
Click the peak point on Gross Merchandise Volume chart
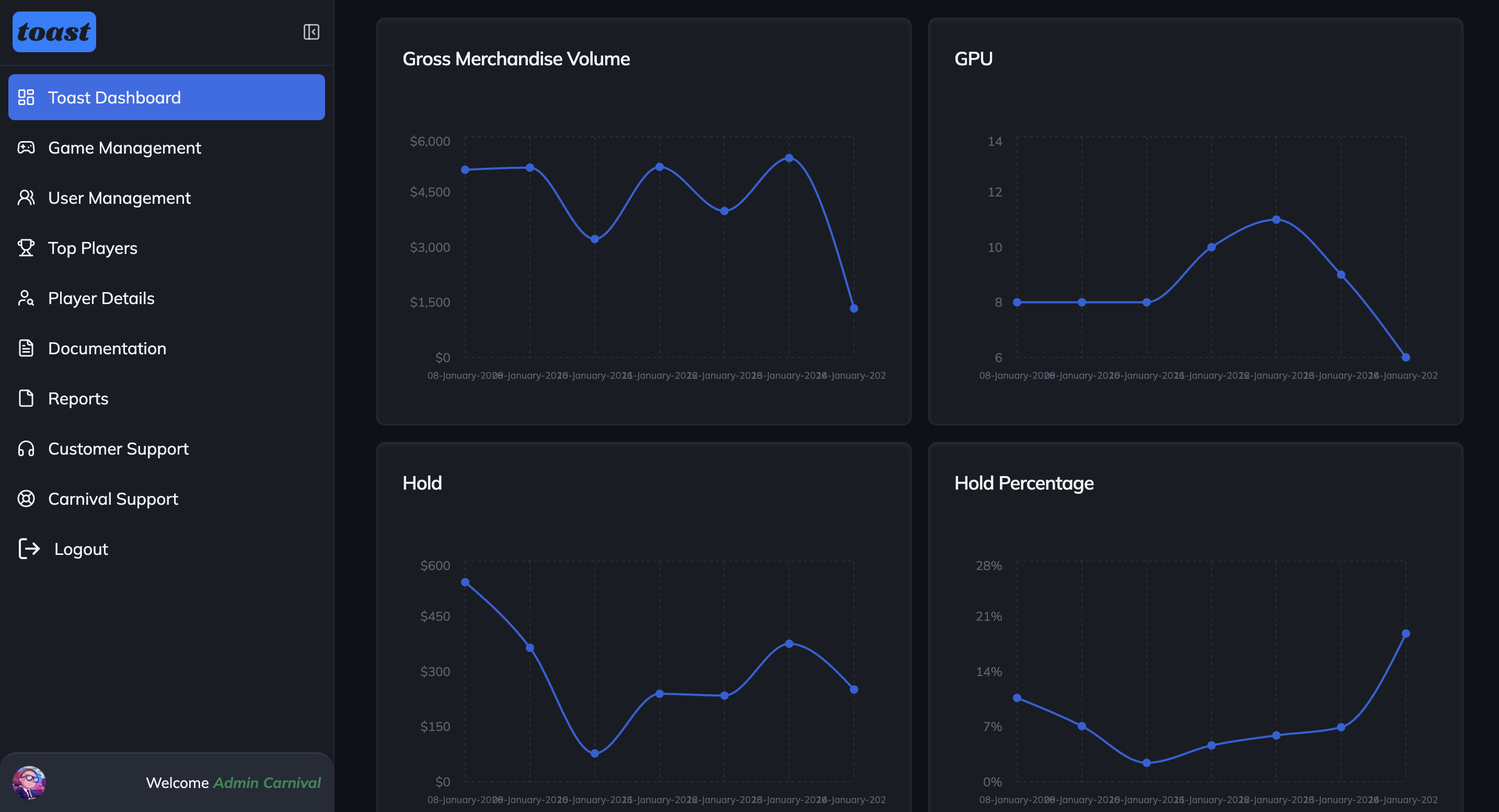point(789,158)
